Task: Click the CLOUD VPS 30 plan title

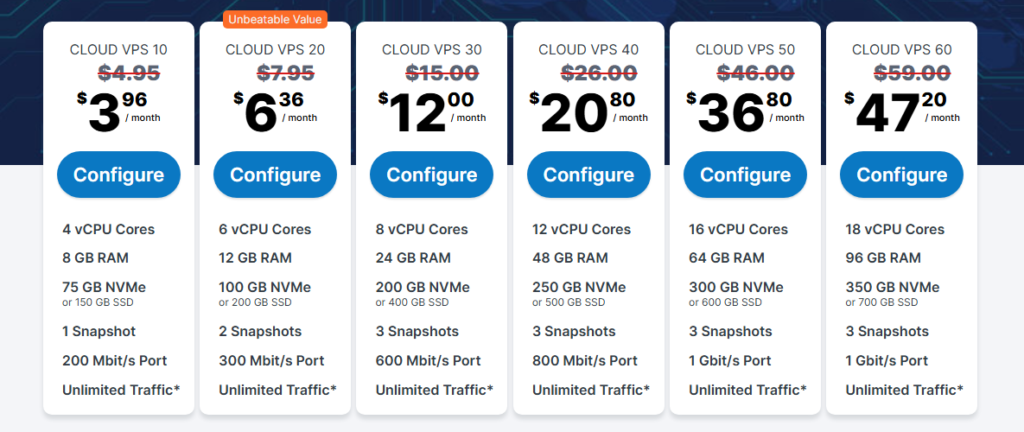Action: [x=432, y=48]
